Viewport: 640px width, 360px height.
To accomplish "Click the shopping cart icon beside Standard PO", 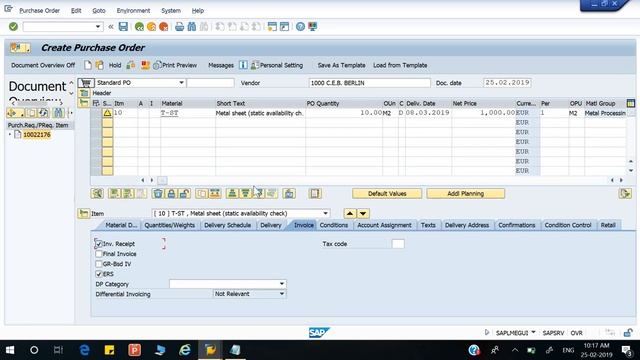I will (86, 83).
